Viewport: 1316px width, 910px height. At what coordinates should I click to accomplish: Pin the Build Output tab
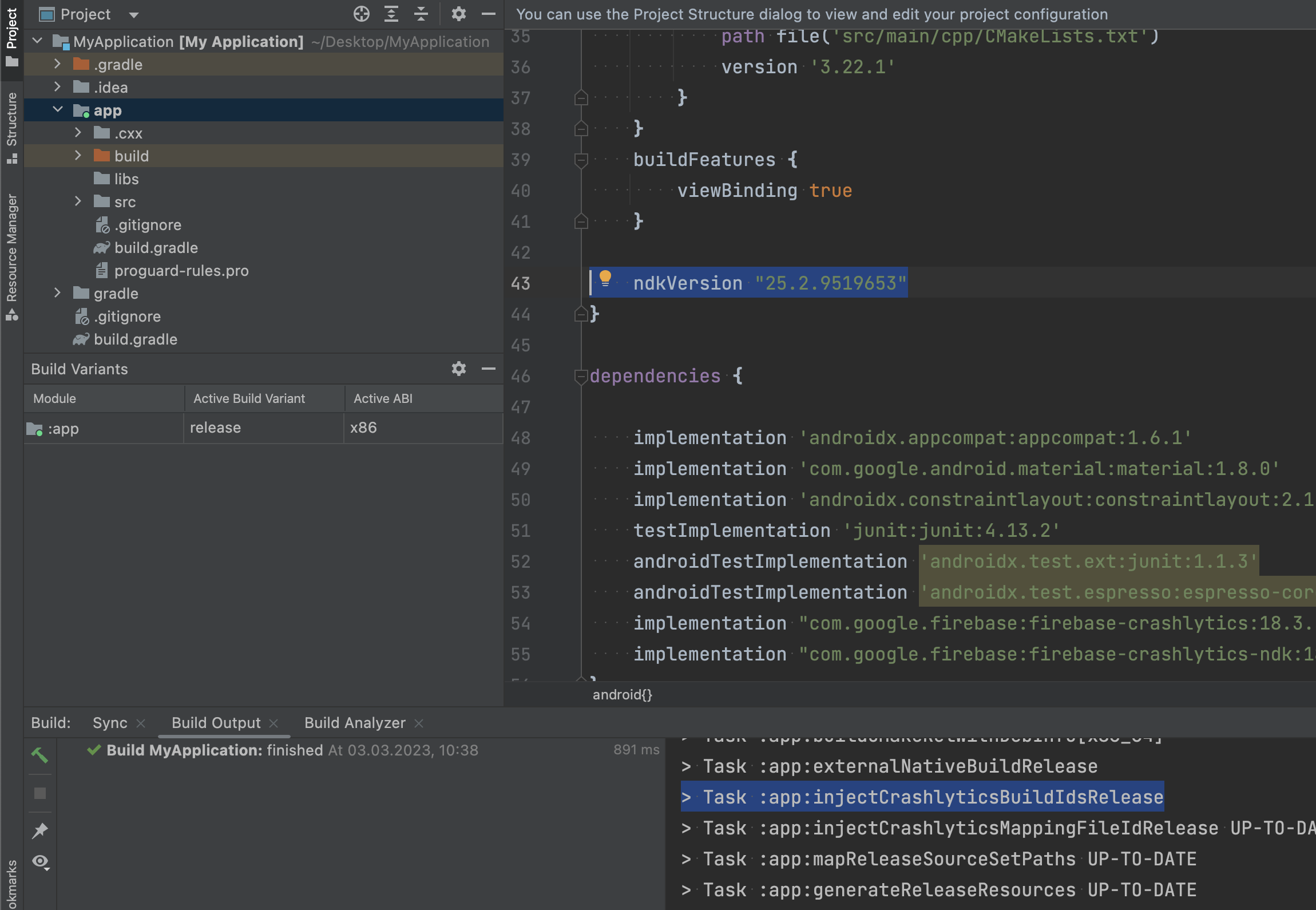tap(40, 830)
